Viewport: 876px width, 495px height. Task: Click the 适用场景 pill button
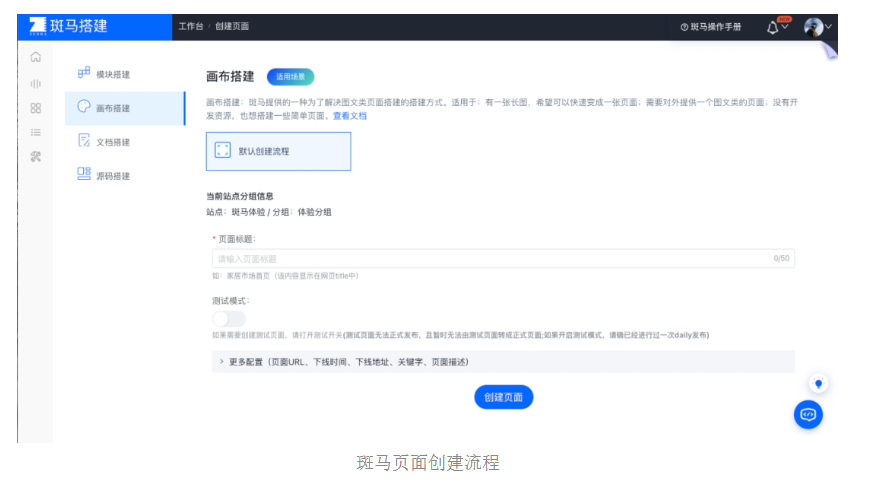[x=291, y=77]
